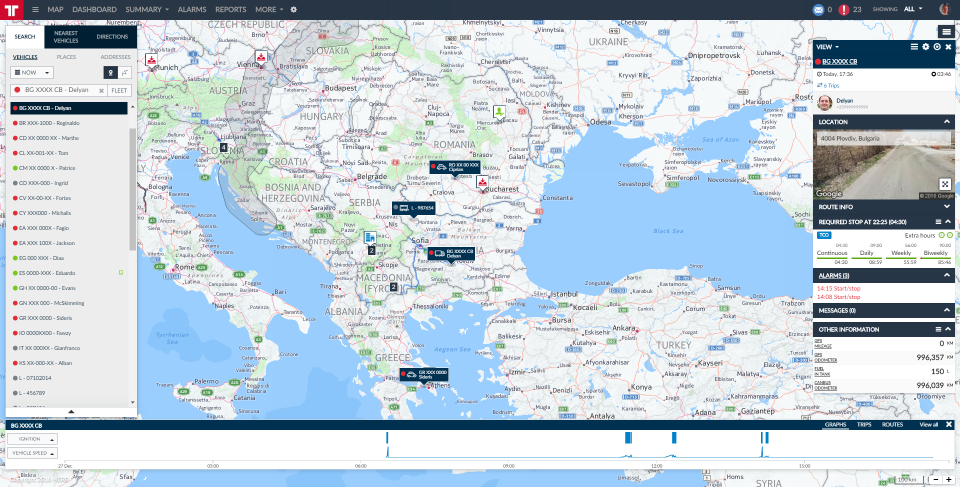960x487 pixels.
Task: Expand the street view image fullscreen
Action: pyautogui.click(x=945, y=184)
